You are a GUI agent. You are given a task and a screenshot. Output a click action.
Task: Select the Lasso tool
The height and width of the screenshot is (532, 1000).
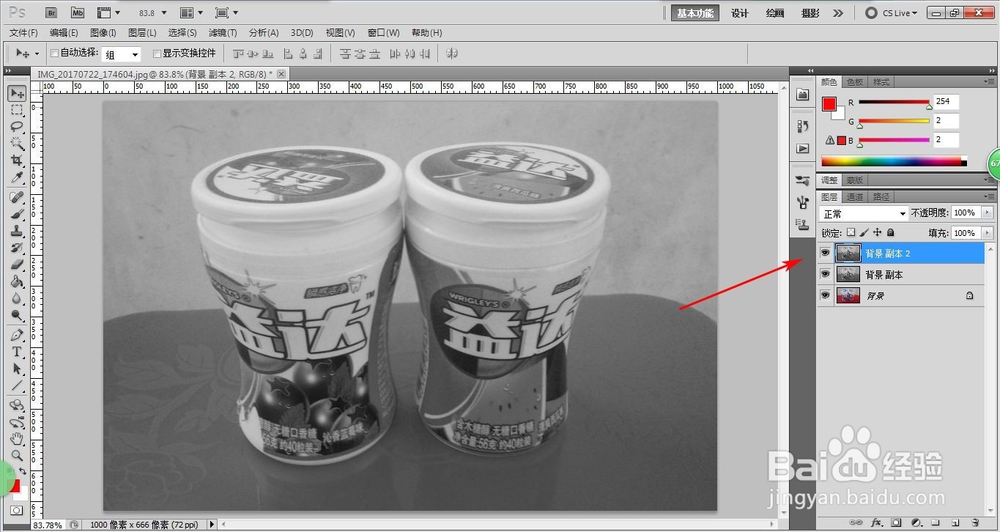tap(17, 126)
